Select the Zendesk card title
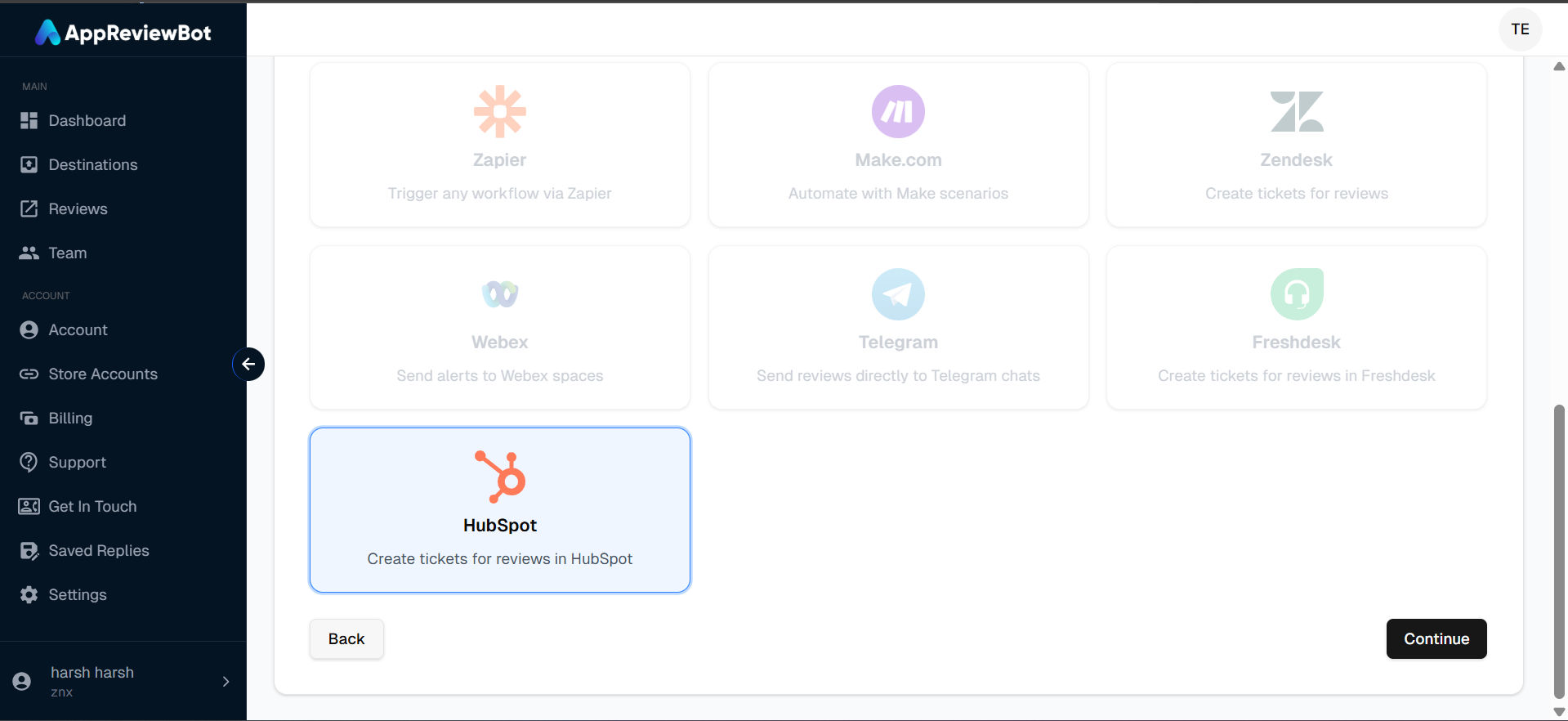1568x721 pixels. [1297, 160]
